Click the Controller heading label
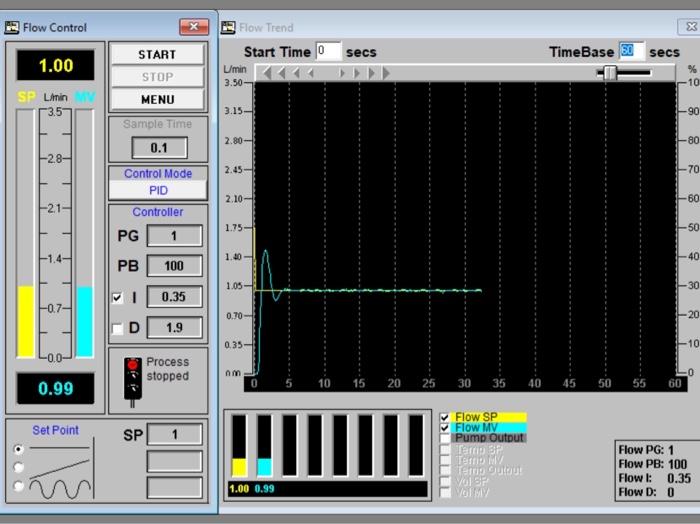Image resolution: width=700 pixels, height=524 pixels. [x=158, y=212]
